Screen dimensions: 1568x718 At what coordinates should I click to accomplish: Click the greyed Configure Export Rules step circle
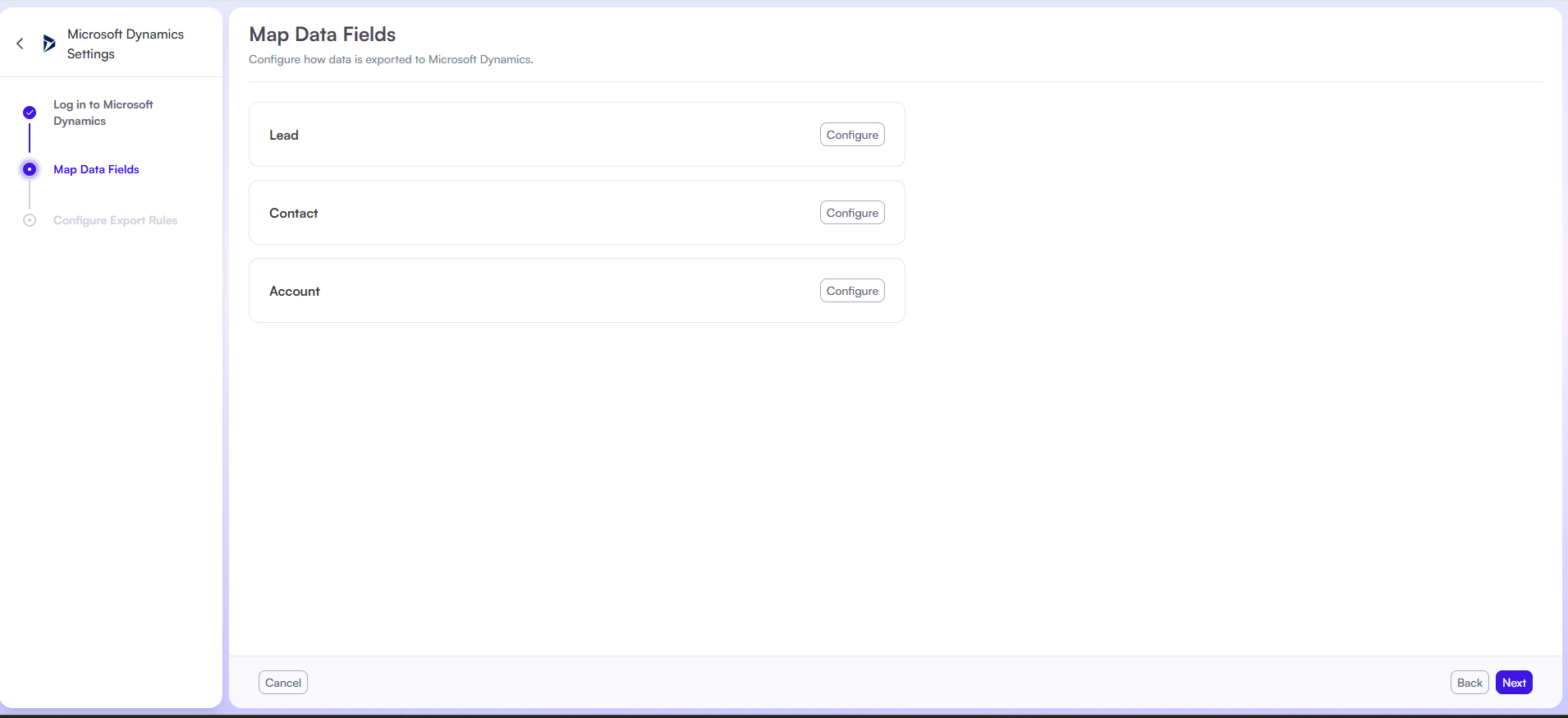tap(30, 220)
